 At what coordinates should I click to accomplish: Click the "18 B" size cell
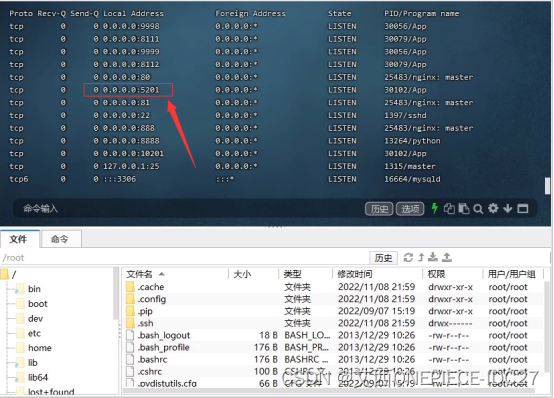coord(268,335)
